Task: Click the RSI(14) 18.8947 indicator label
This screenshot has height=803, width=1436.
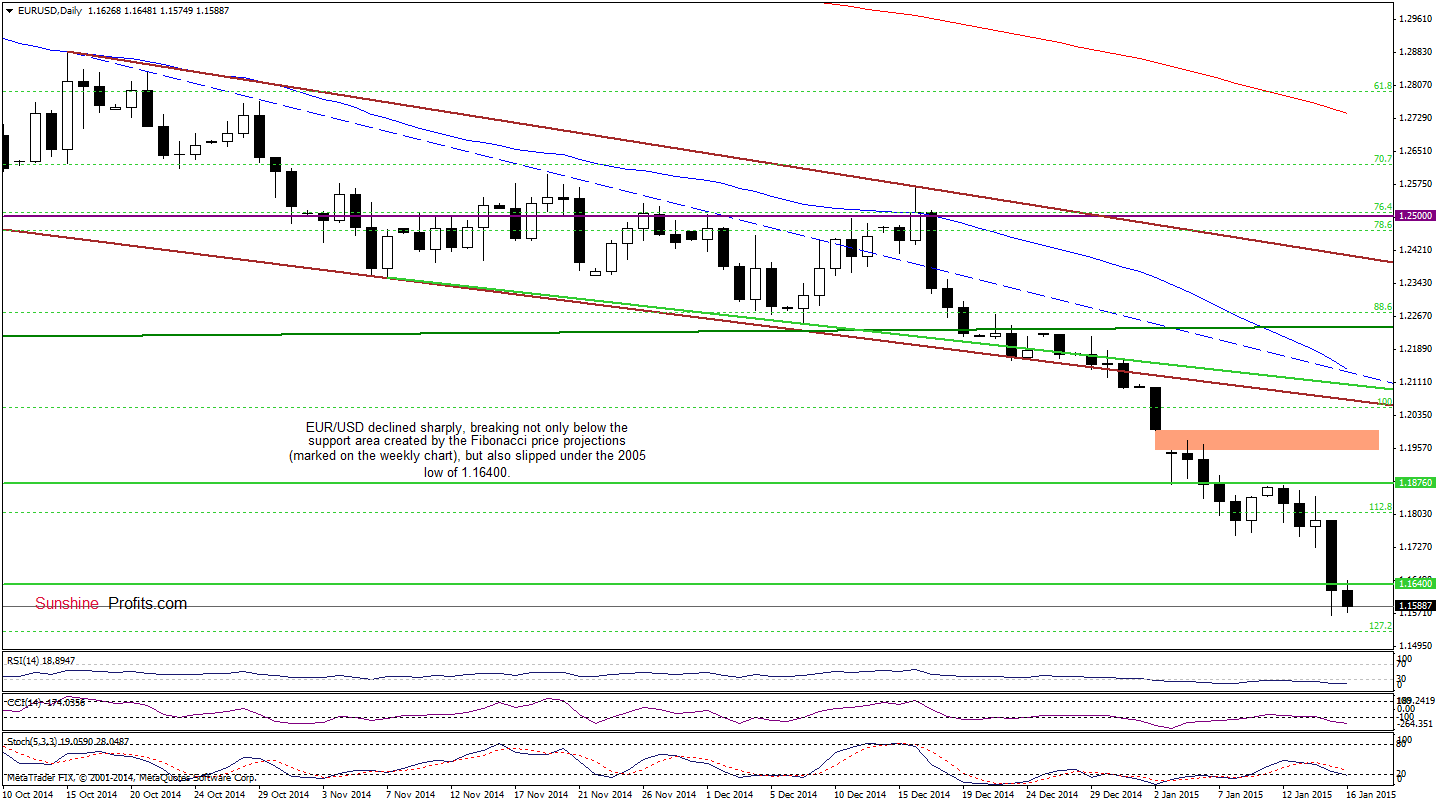Action: tap(41, 661)
